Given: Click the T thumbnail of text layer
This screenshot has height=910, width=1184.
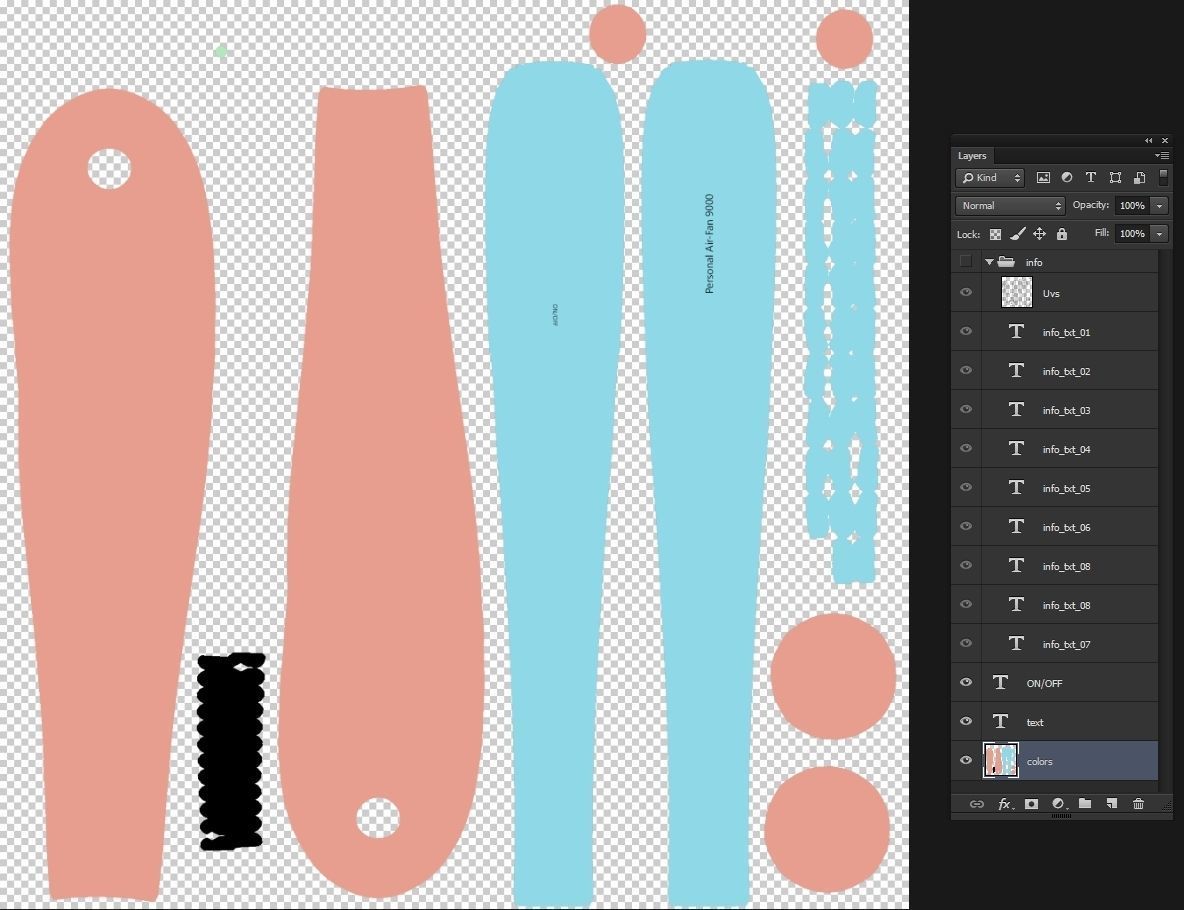Looking at the screenshot, I should click(1001, 721).
